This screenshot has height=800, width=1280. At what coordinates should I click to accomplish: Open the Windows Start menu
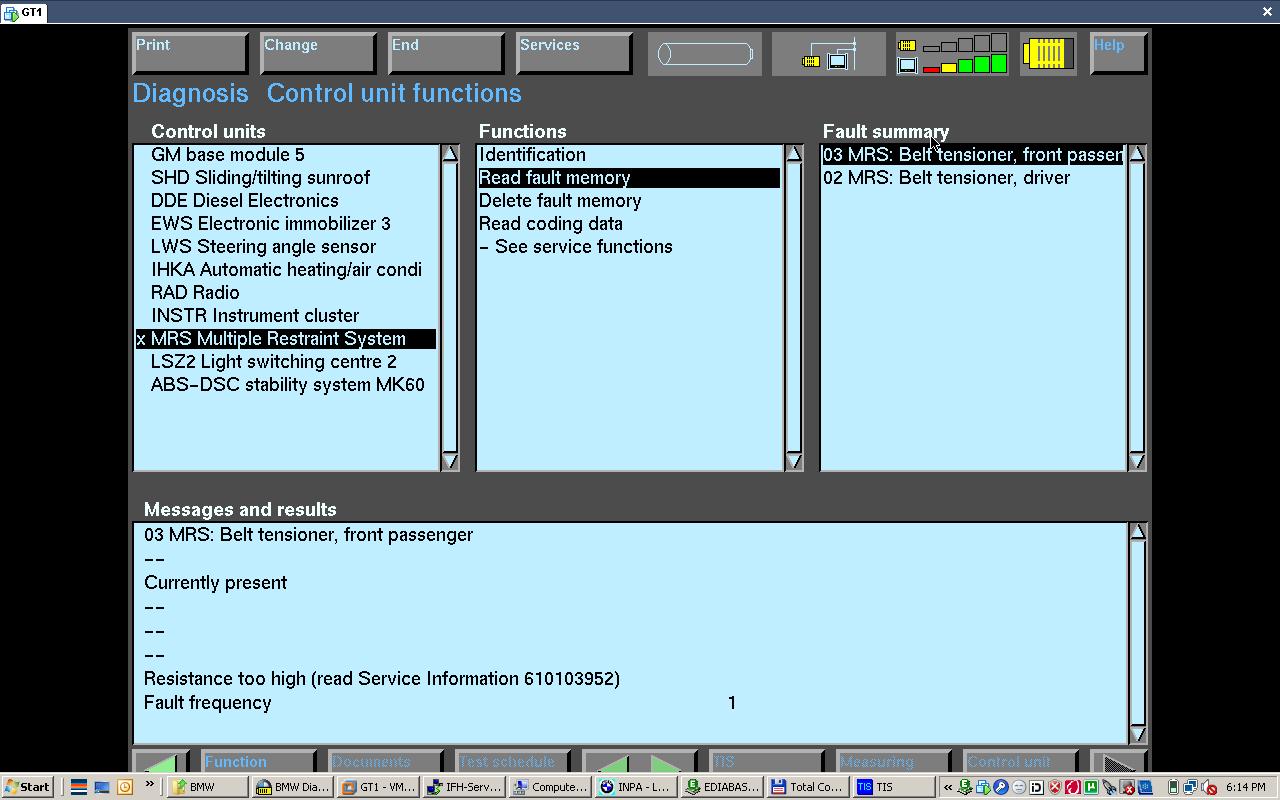27,787
